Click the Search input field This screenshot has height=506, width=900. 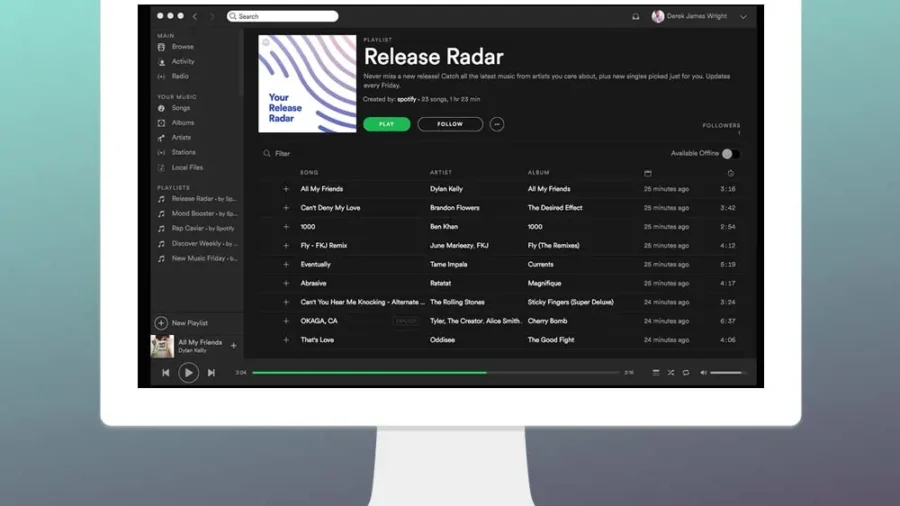pos(283,17)
